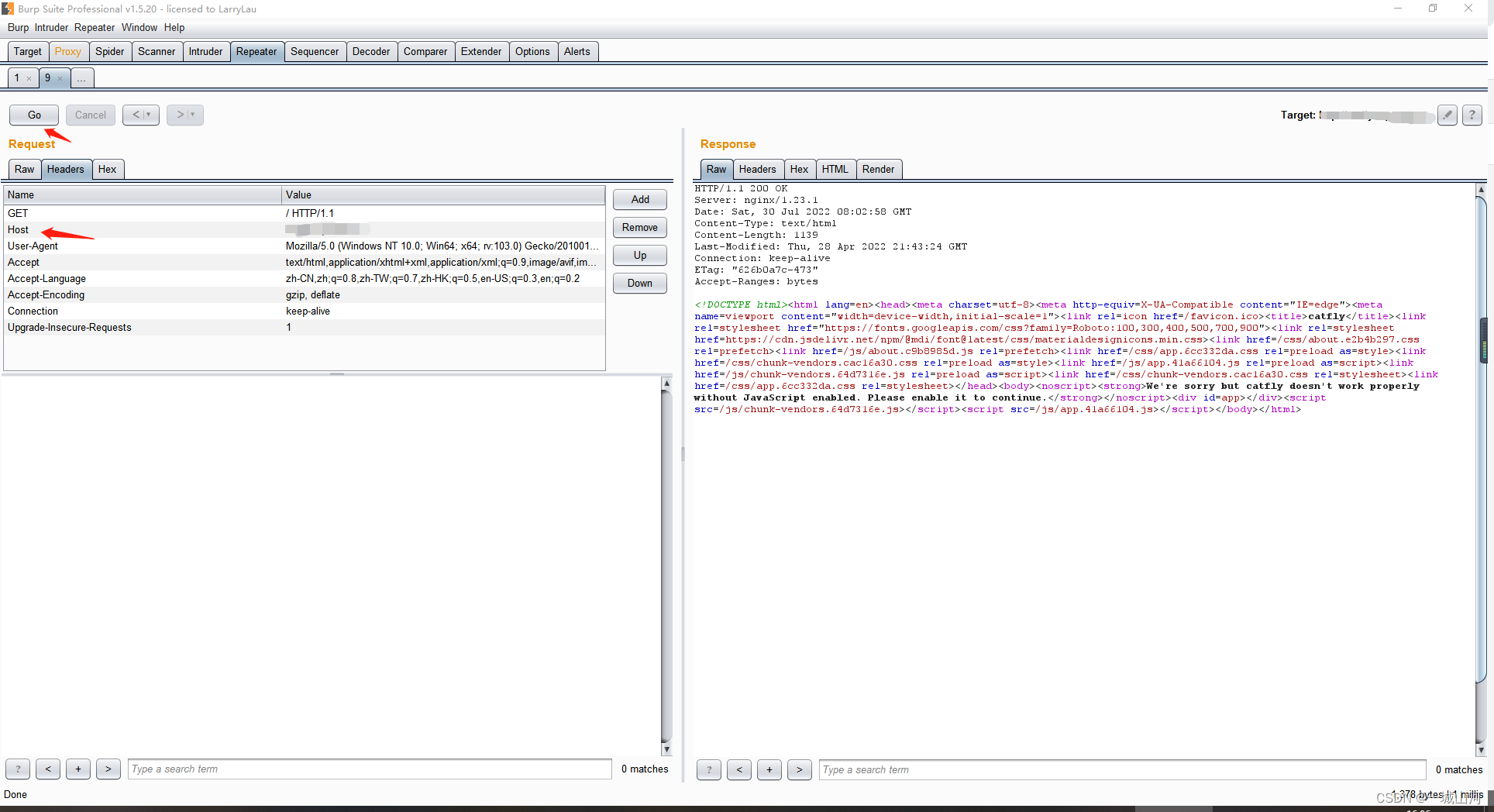Switch to the Spider tab

(110, 51)
